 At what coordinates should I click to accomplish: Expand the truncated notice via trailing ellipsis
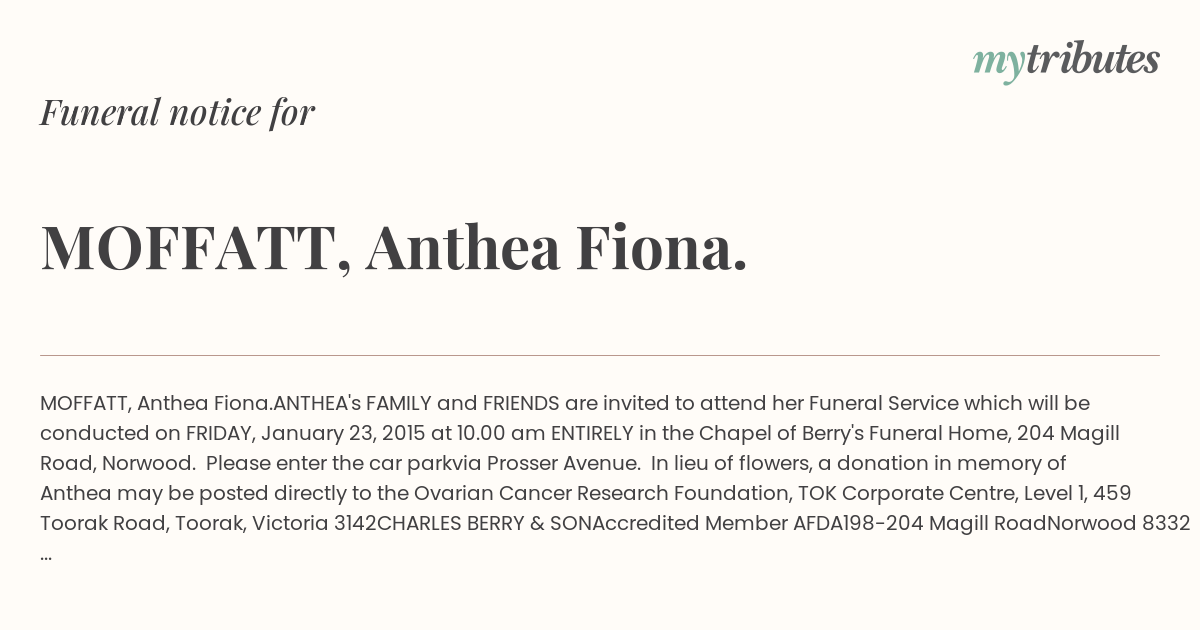pos(46,555)
